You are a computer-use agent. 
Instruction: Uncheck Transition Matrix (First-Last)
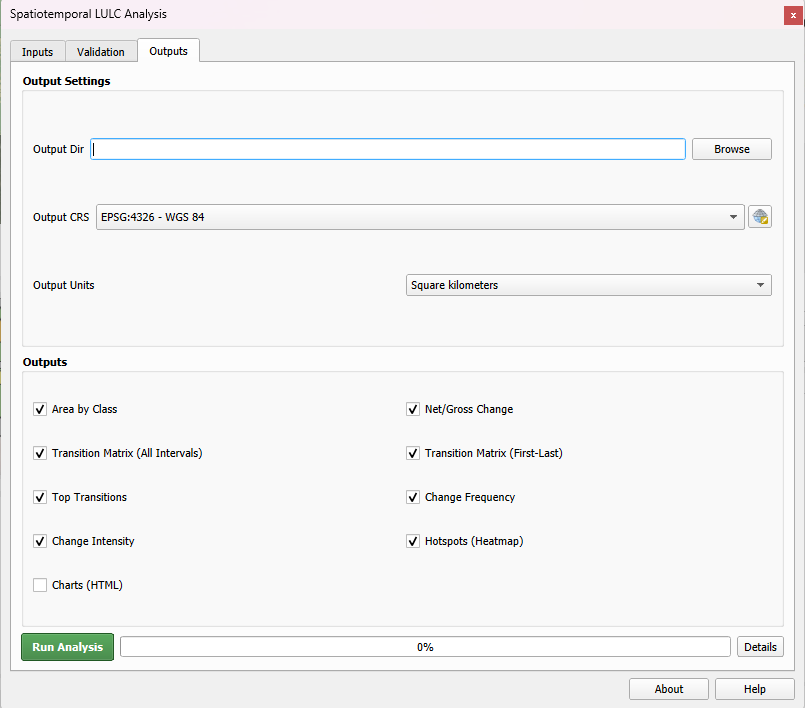click(x=412, y=453)
